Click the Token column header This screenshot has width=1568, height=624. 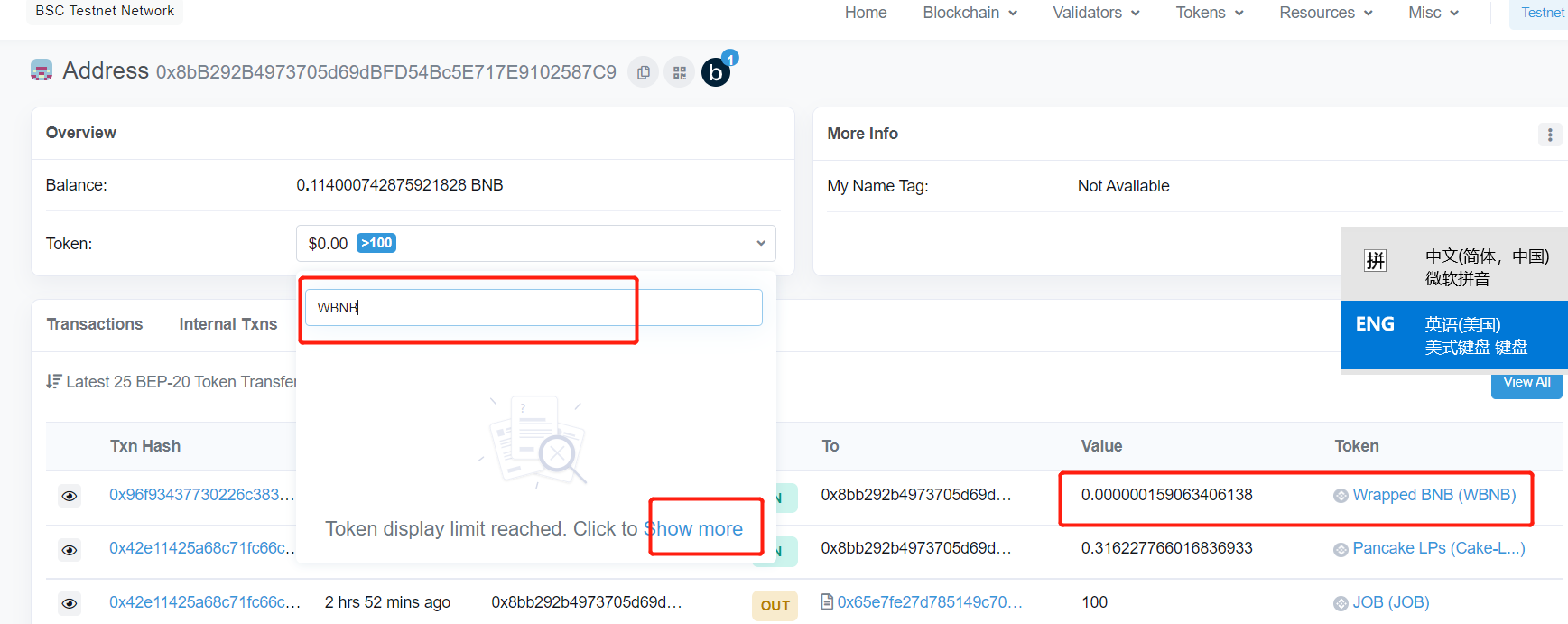coord(1357,446)
